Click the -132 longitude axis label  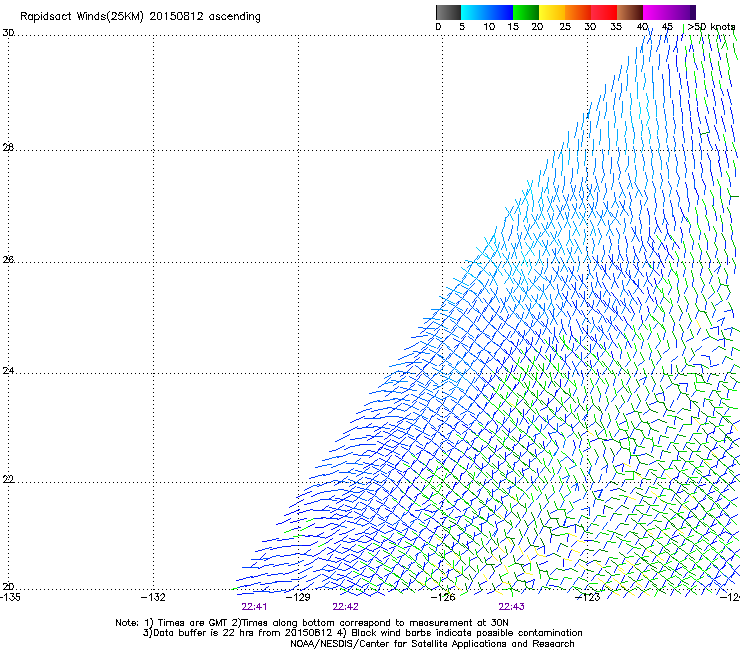click(153, 597)
